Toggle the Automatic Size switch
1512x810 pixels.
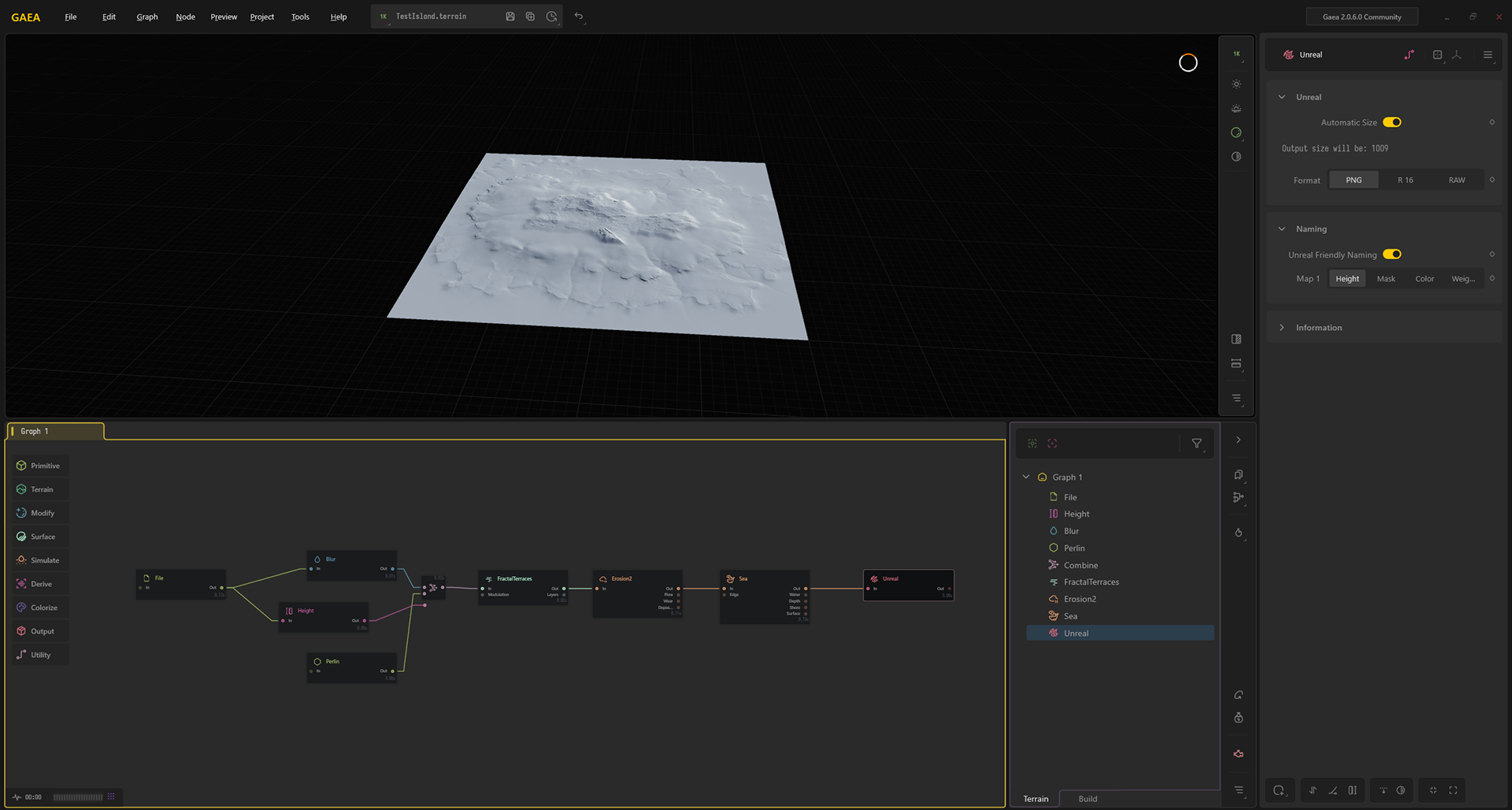tap(1392, 122)
